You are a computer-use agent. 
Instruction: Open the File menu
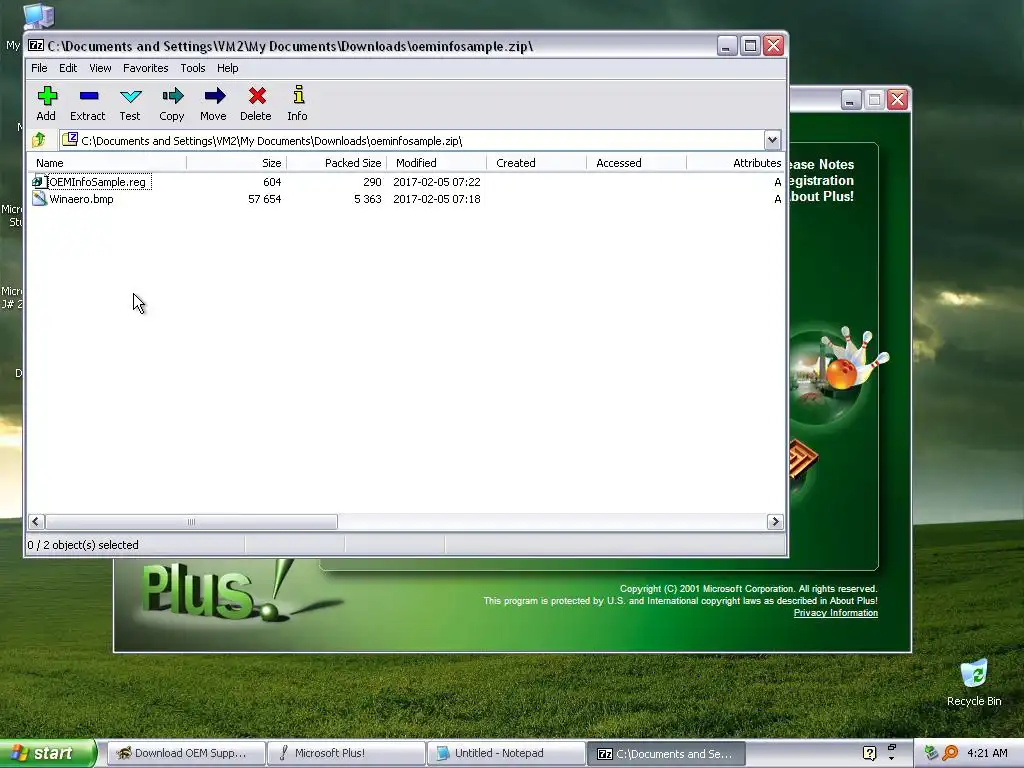click(x=39, y=68)
